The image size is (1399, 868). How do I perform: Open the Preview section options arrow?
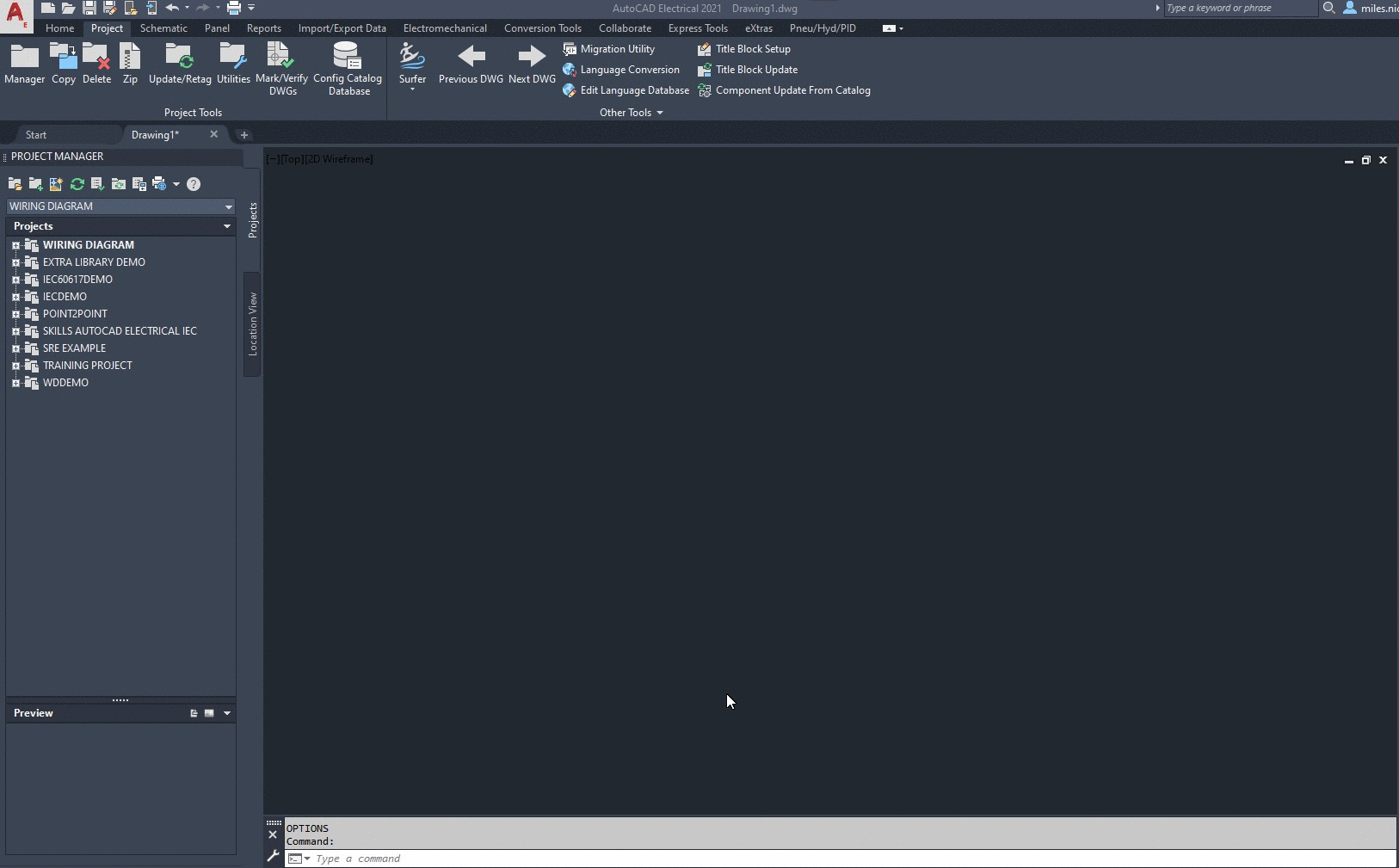coord(227,713)
